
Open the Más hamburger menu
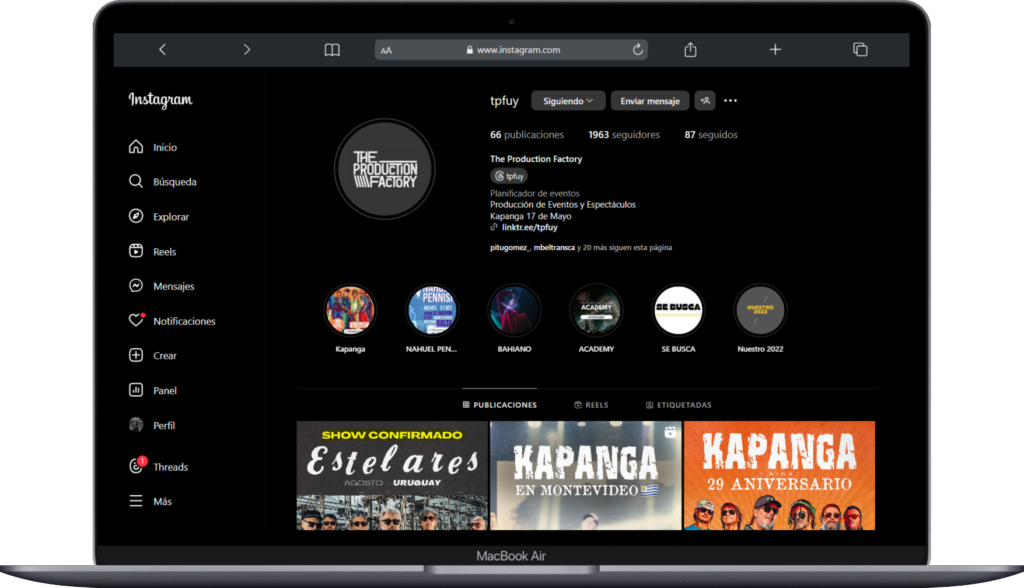tap(151, 501)
